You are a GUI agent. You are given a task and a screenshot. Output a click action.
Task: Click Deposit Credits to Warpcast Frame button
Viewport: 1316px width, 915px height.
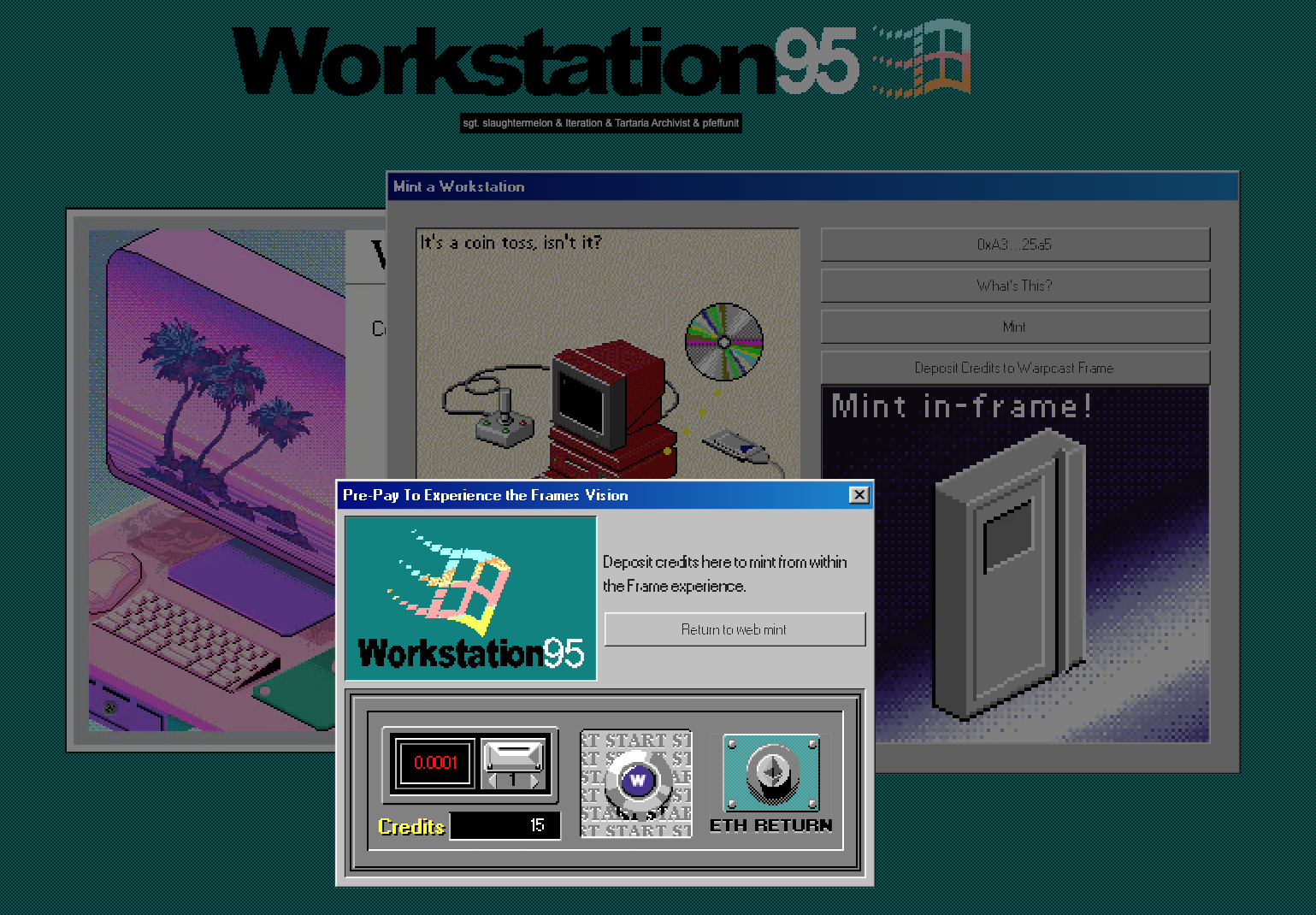pos(1015,368)
